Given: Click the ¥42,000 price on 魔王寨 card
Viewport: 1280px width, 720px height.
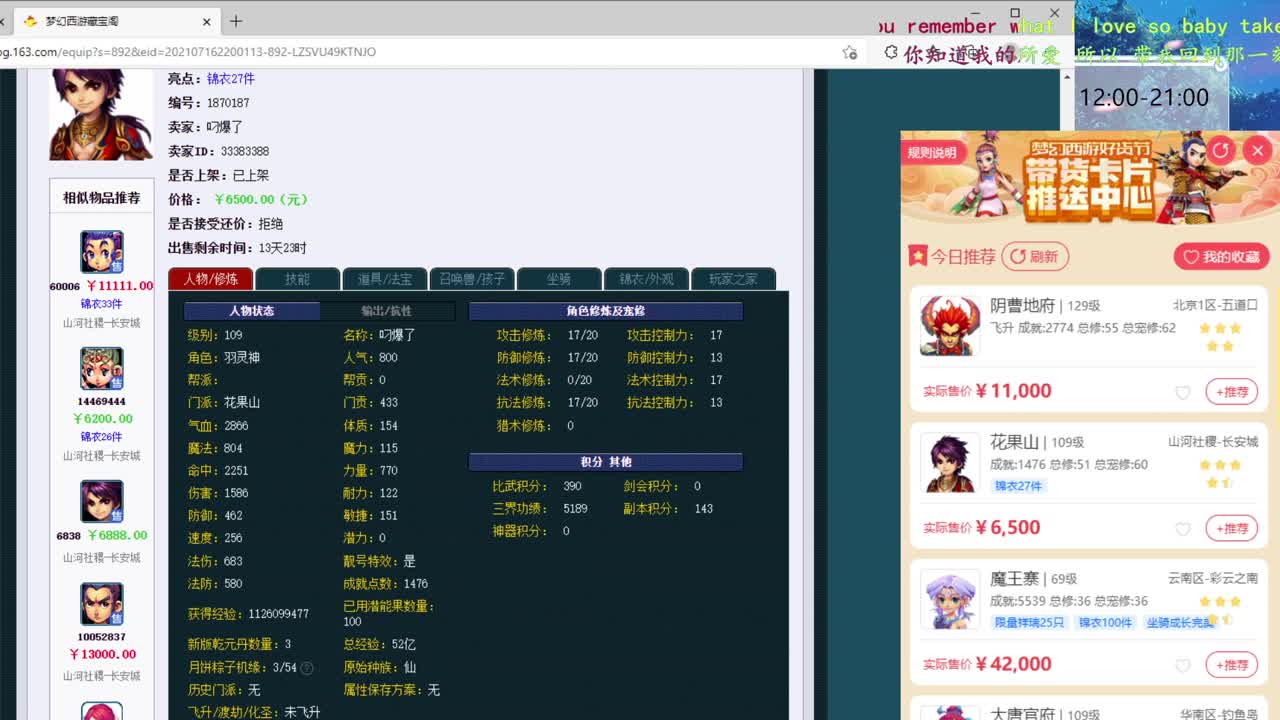Looking at the screenshot, I should point(1013,664).
